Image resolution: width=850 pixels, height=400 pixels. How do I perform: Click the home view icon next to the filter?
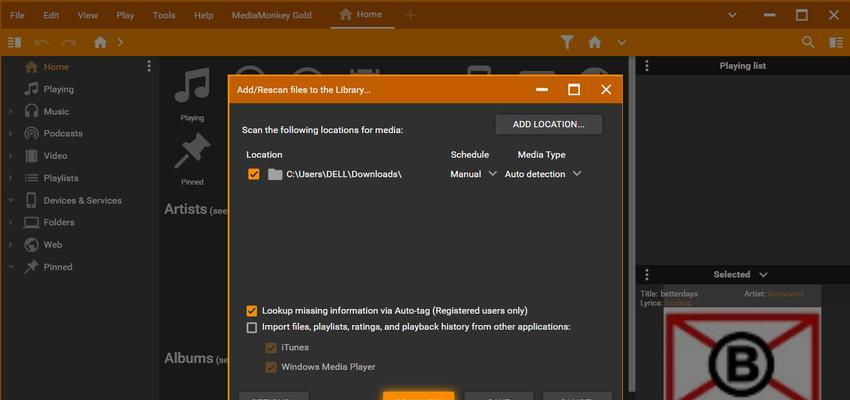point(595,42)
